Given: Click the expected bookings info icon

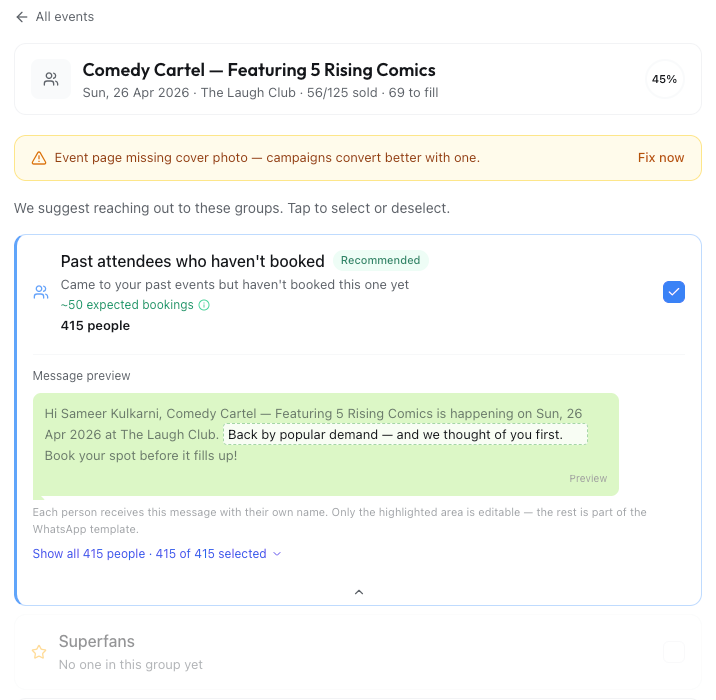Looking at the screenshot, I should pyautogui.click(x=204, y=305).
